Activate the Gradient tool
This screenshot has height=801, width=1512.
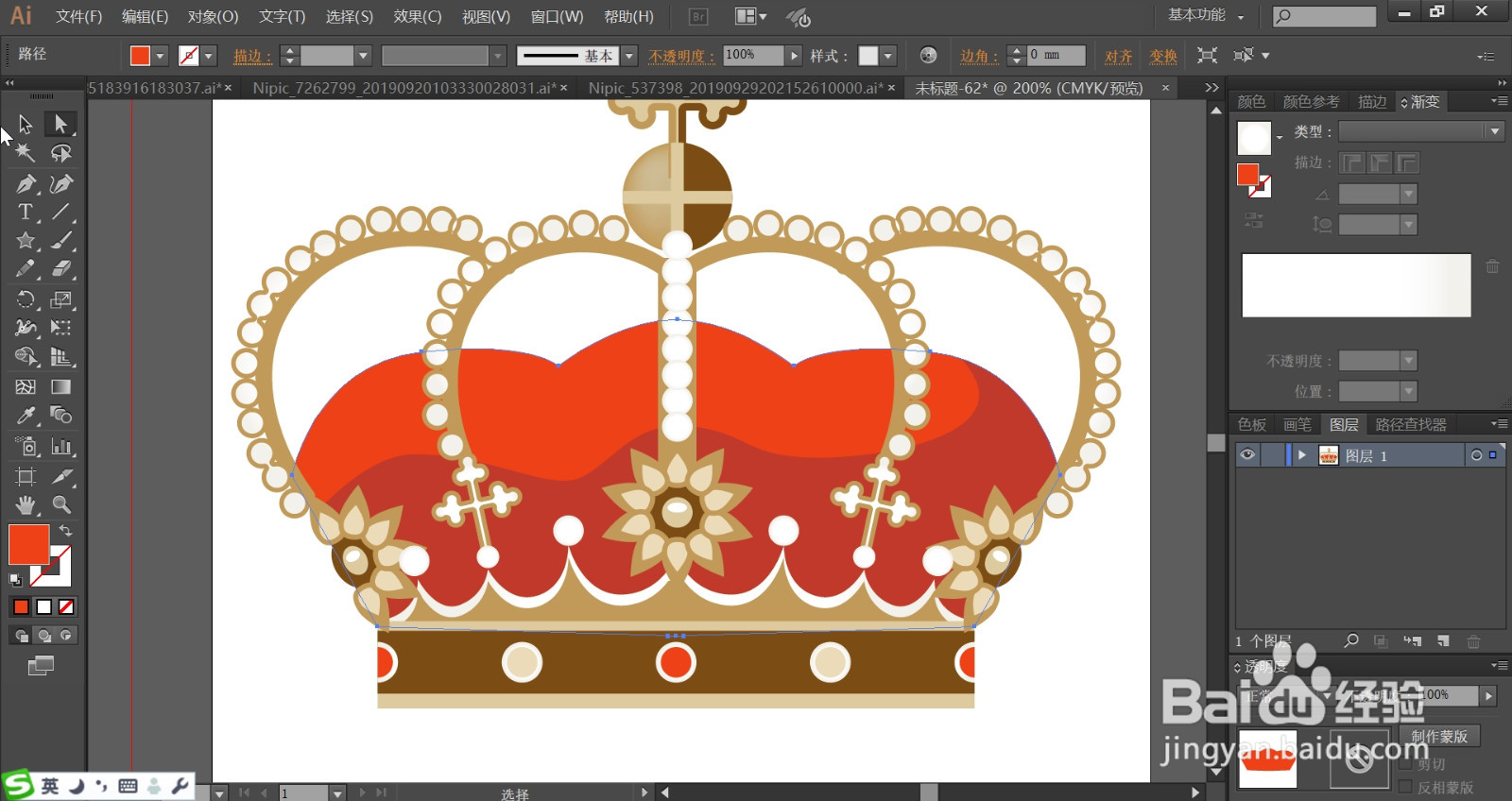60,386
